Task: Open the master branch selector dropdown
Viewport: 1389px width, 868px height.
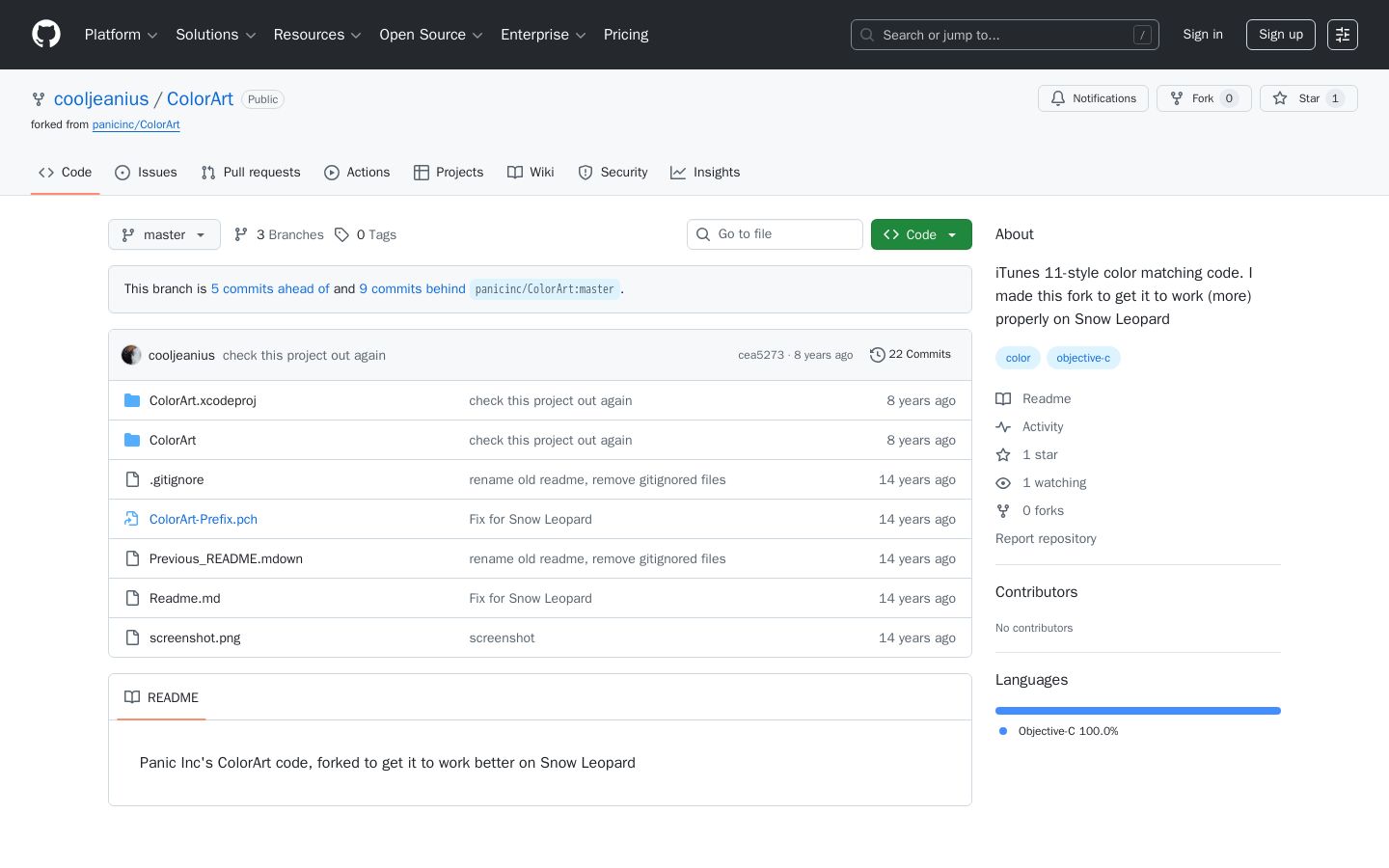Action: (164, 234)
